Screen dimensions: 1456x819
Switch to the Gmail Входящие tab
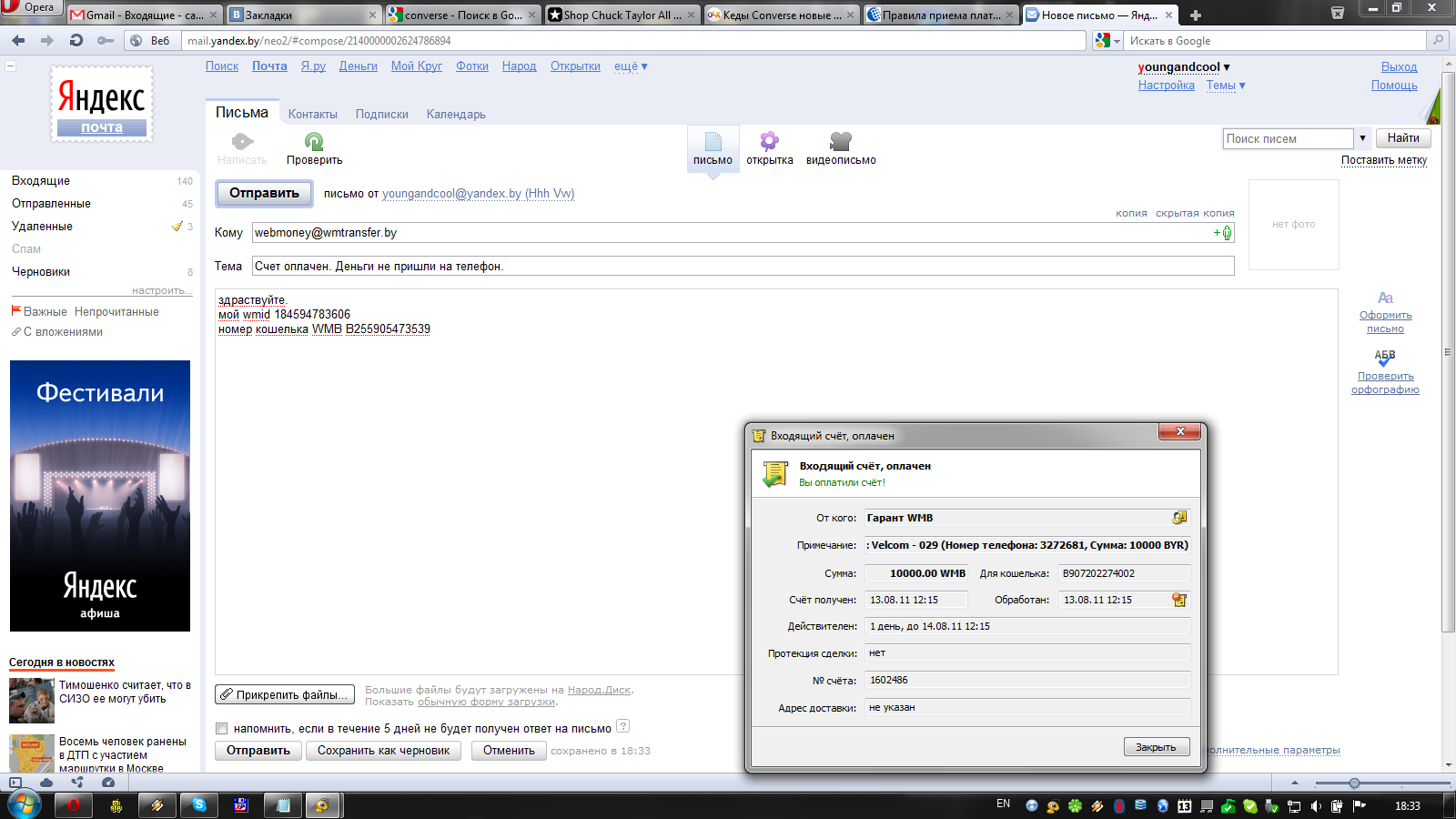(145, 15)
